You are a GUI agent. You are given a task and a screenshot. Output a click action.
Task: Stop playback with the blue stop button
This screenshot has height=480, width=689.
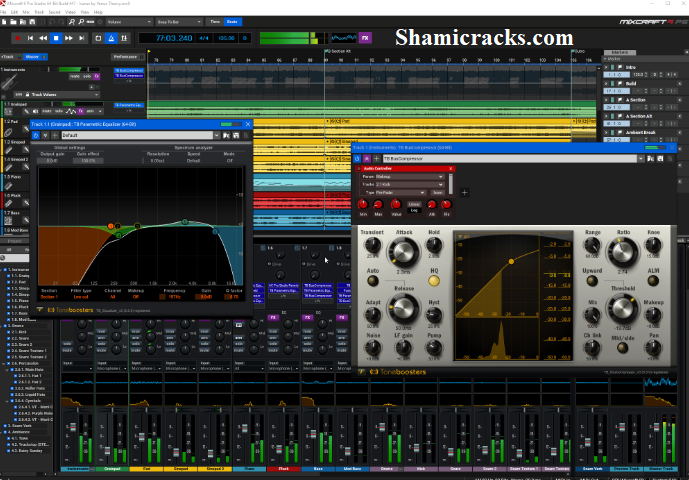tap(56, 38)
